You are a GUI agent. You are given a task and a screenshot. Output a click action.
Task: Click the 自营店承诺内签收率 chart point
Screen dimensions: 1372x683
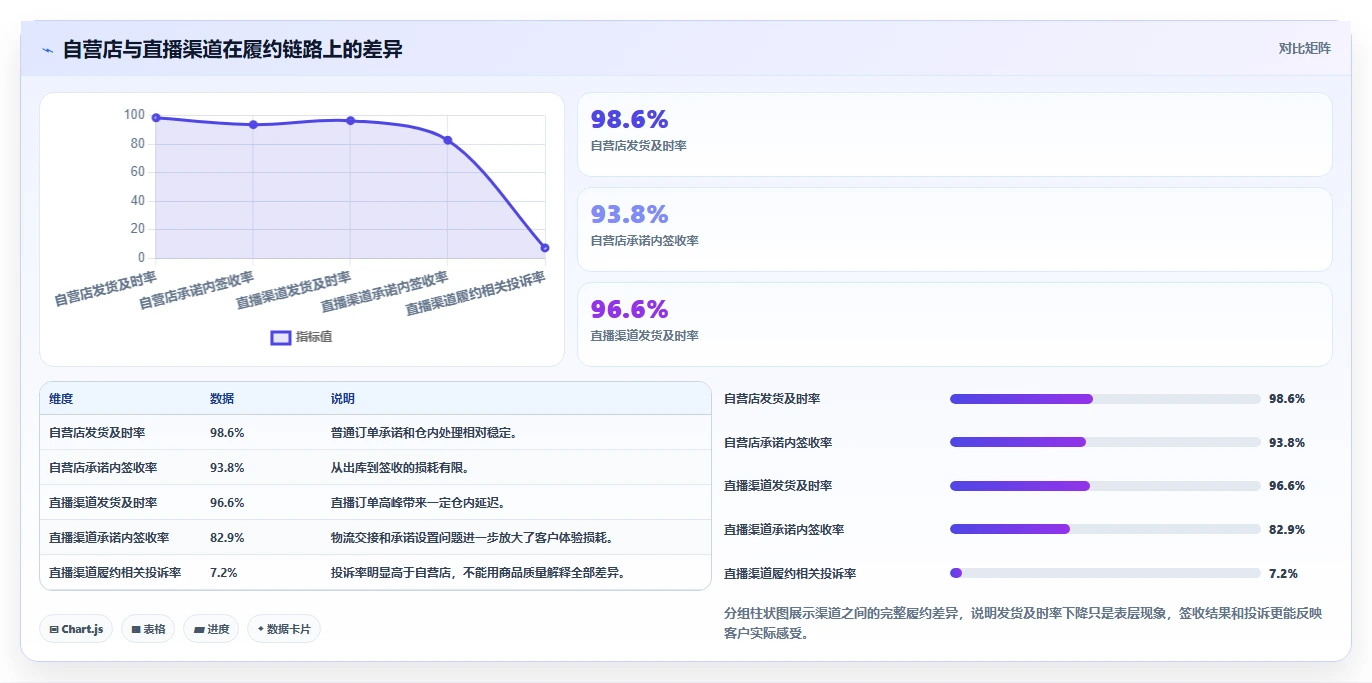253,125
